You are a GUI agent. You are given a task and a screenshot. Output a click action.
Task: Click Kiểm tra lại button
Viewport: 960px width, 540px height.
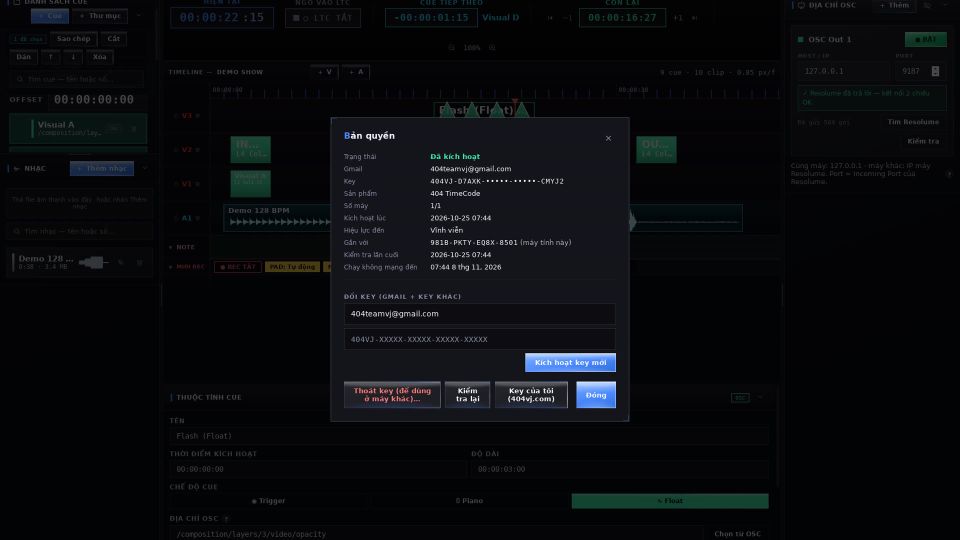point(467,395)
